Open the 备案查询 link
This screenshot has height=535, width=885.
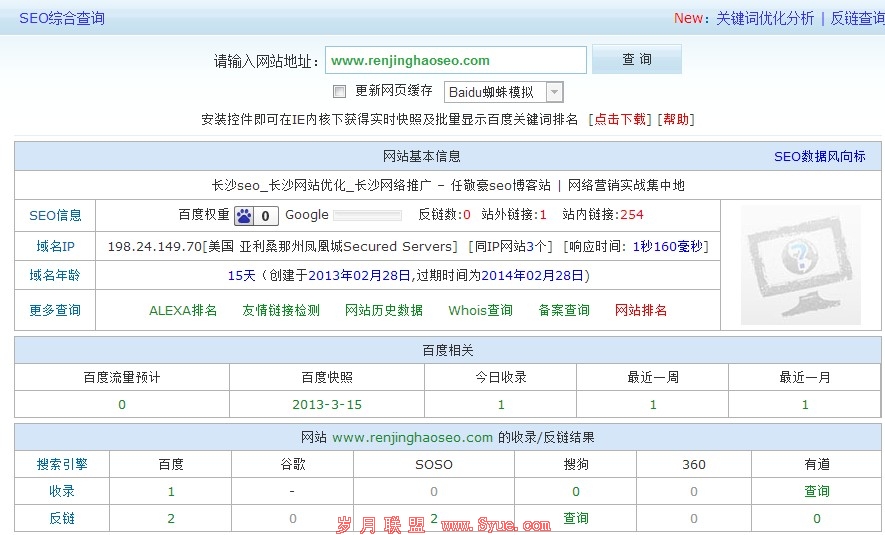564,310
